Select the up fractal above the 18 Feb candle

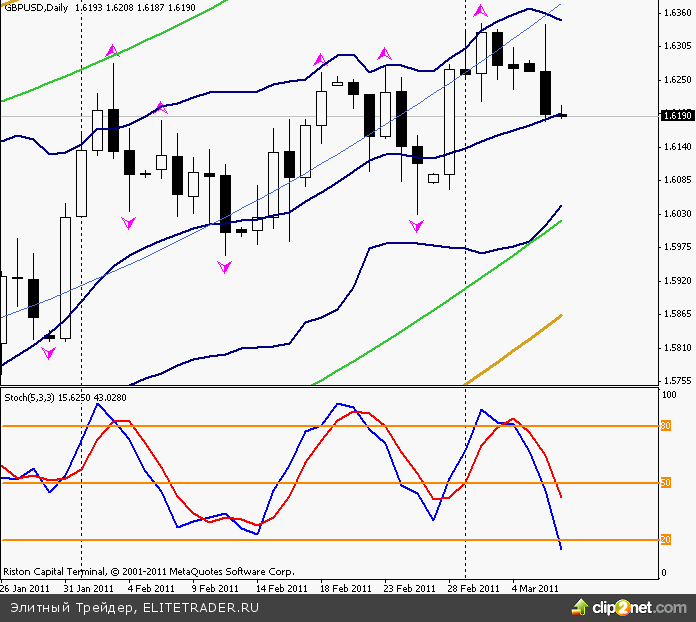(320, 60)
